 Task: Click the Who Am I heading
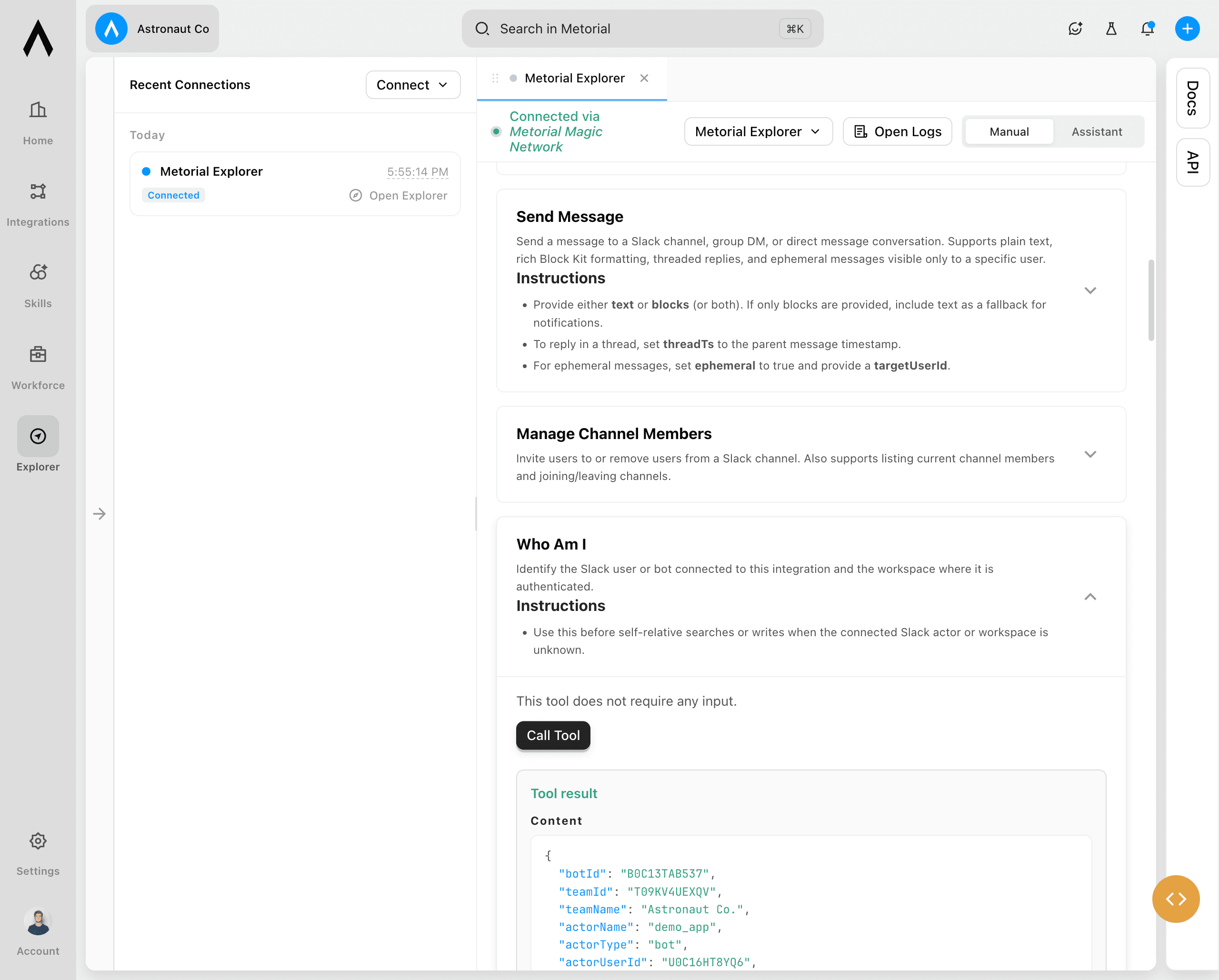pyautogui.click(x=551, y=544)
